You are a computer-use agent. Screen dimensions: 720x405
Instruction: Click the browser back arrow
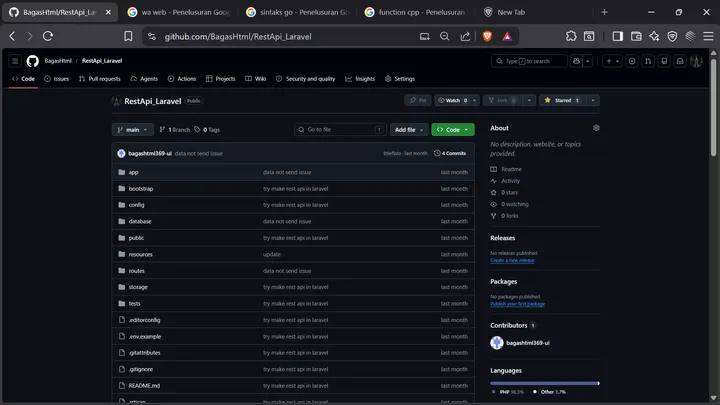[12, 36]
